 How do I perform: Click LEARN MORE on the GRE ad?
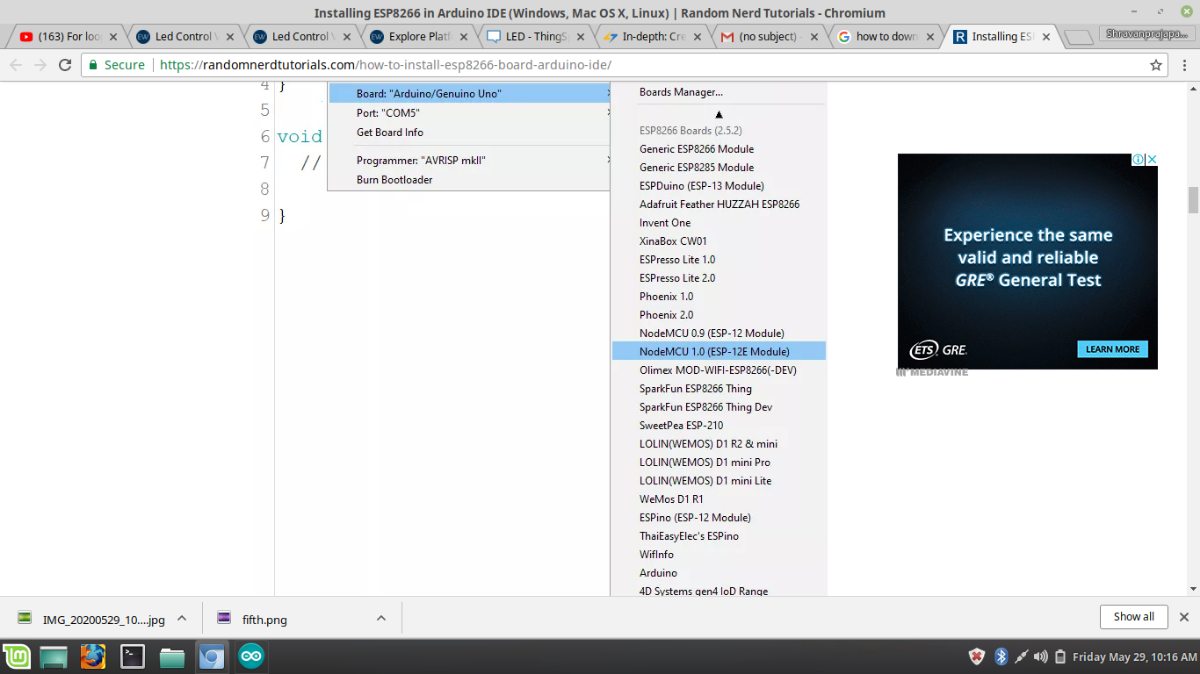pyautogui.click(x=1112, y=349)
